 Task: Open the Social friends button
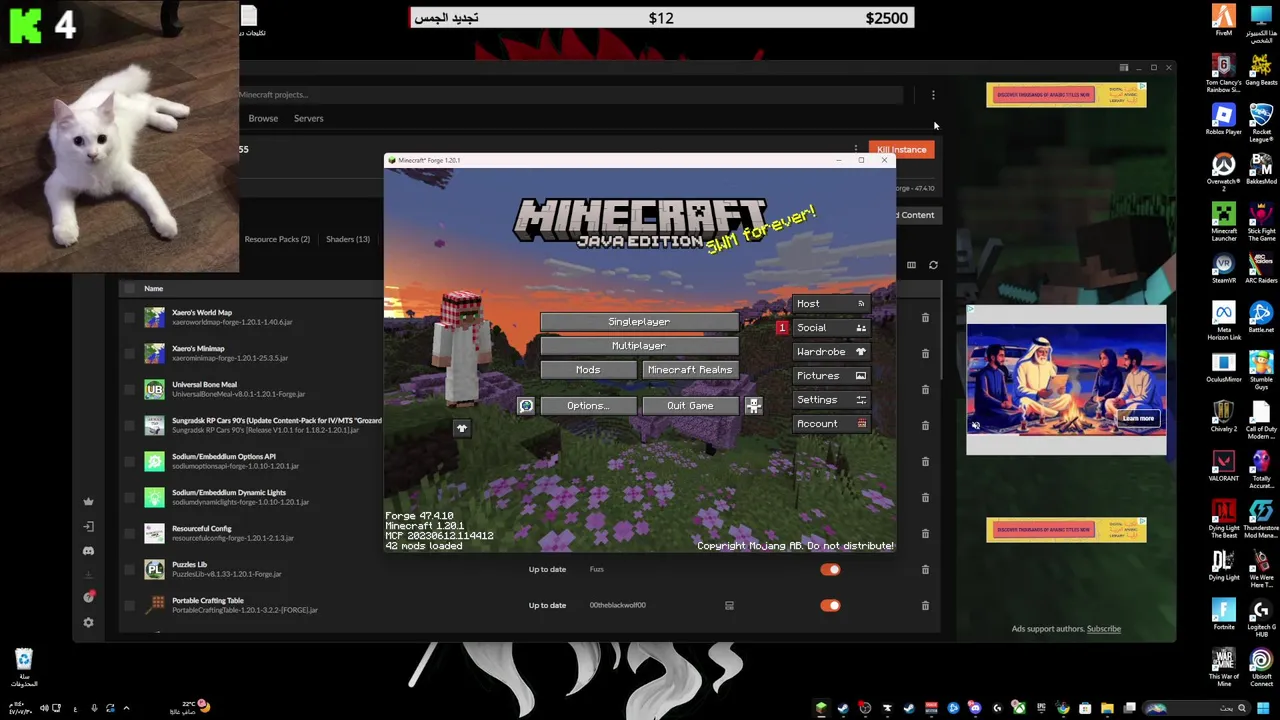pyautogui.click(x=831, y=328)
